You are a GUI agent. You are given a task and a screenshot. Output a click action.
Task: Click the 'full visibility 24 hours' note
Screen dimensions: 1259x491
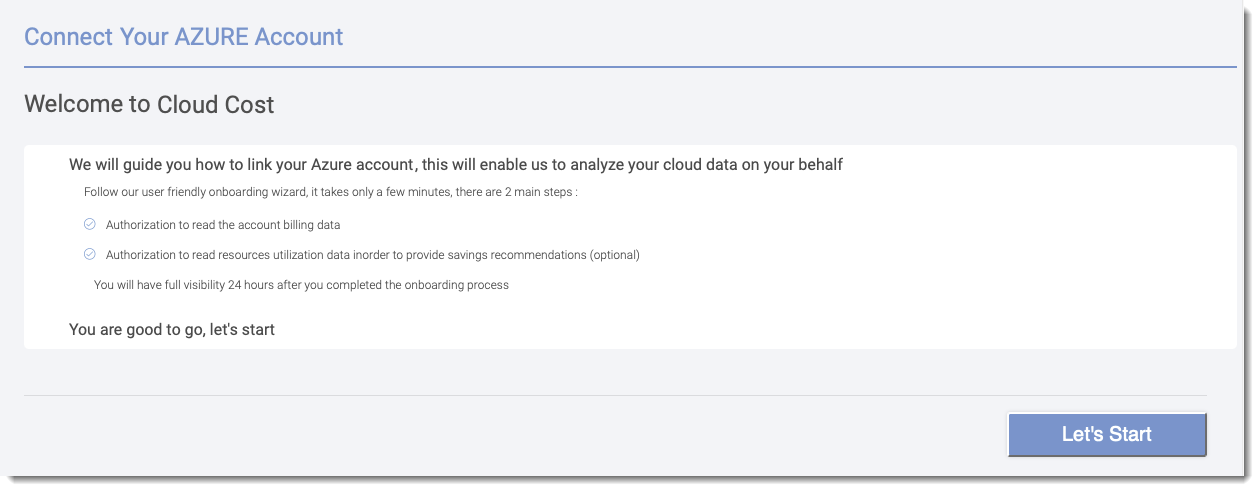click(301, 285)
